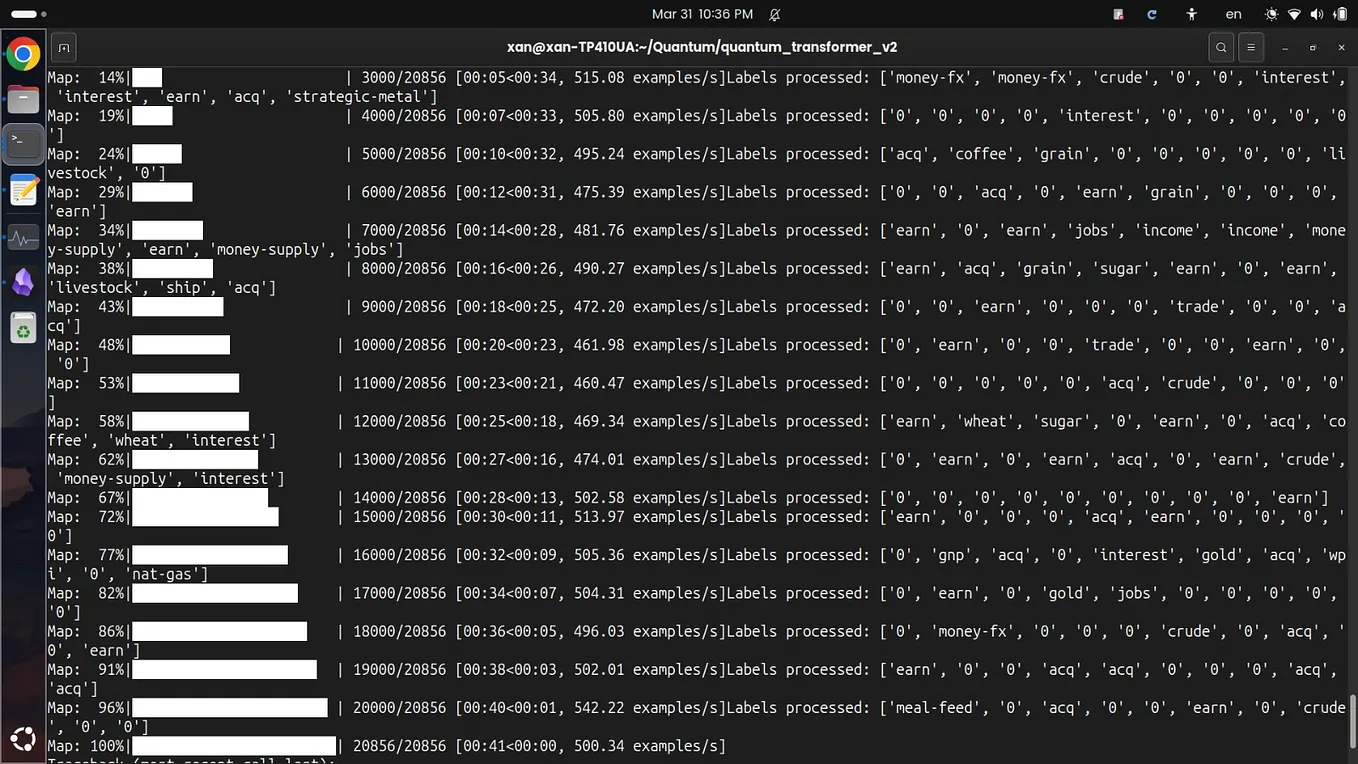
Task: Click the blue refresh indicator in the top bar
Action: tap(1151, 14)
